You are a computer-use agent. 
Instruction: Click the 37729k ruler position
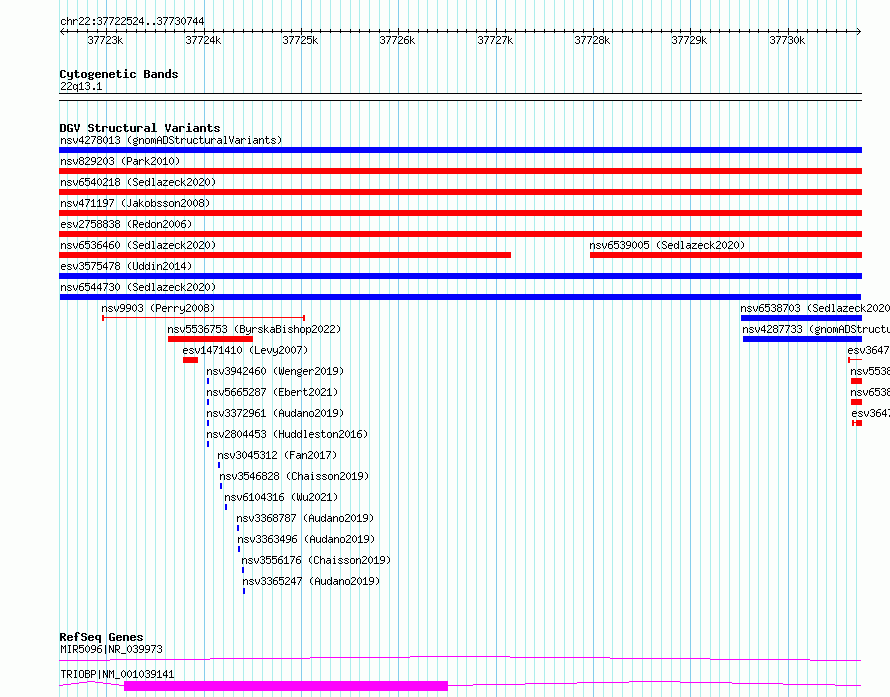tap(689, 40)
